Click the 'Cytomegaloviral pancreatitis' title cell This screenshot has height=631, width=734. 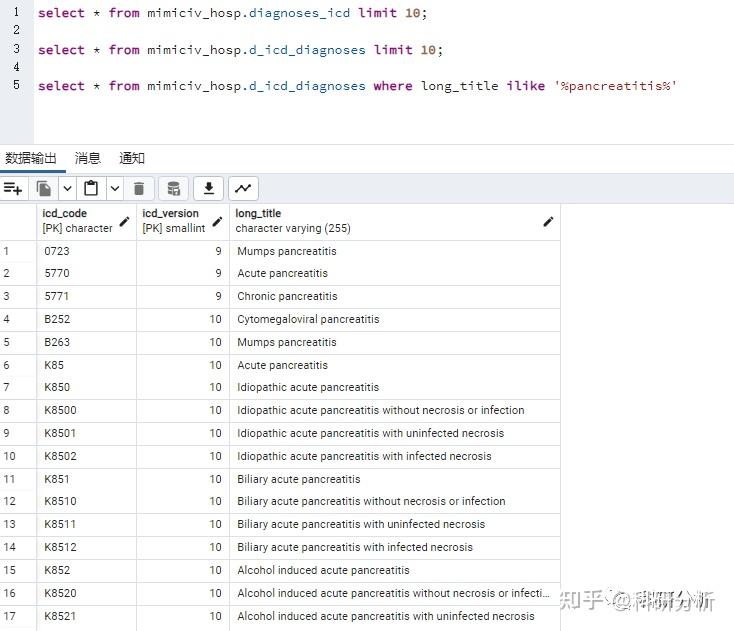pyautogui.click(x=395, y=320)
